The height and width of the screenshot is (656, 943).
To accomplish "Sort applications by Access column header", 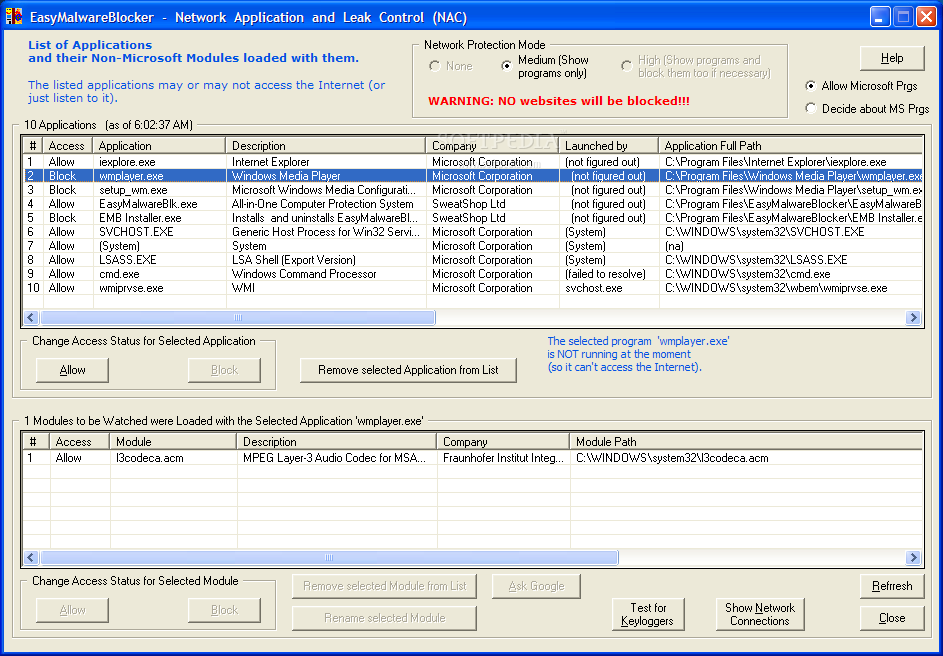I will 68,146.
